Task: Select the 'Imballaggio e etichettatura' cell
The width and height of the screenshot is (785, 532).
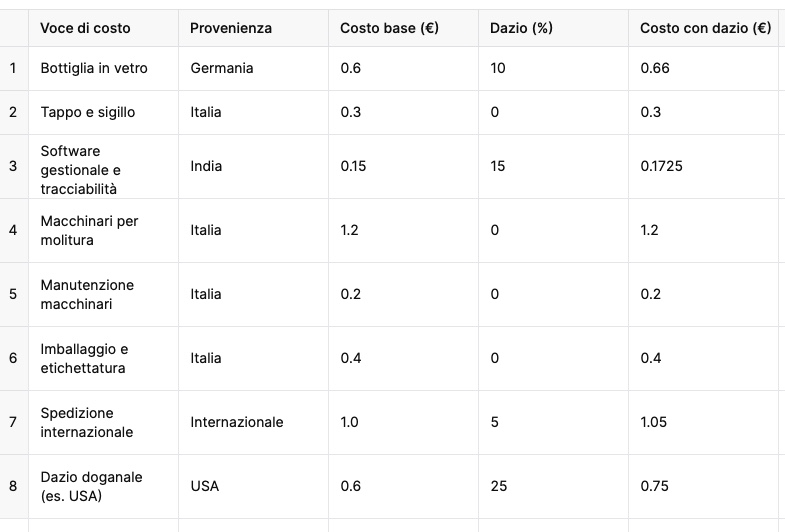Action: tap(84, 358)
